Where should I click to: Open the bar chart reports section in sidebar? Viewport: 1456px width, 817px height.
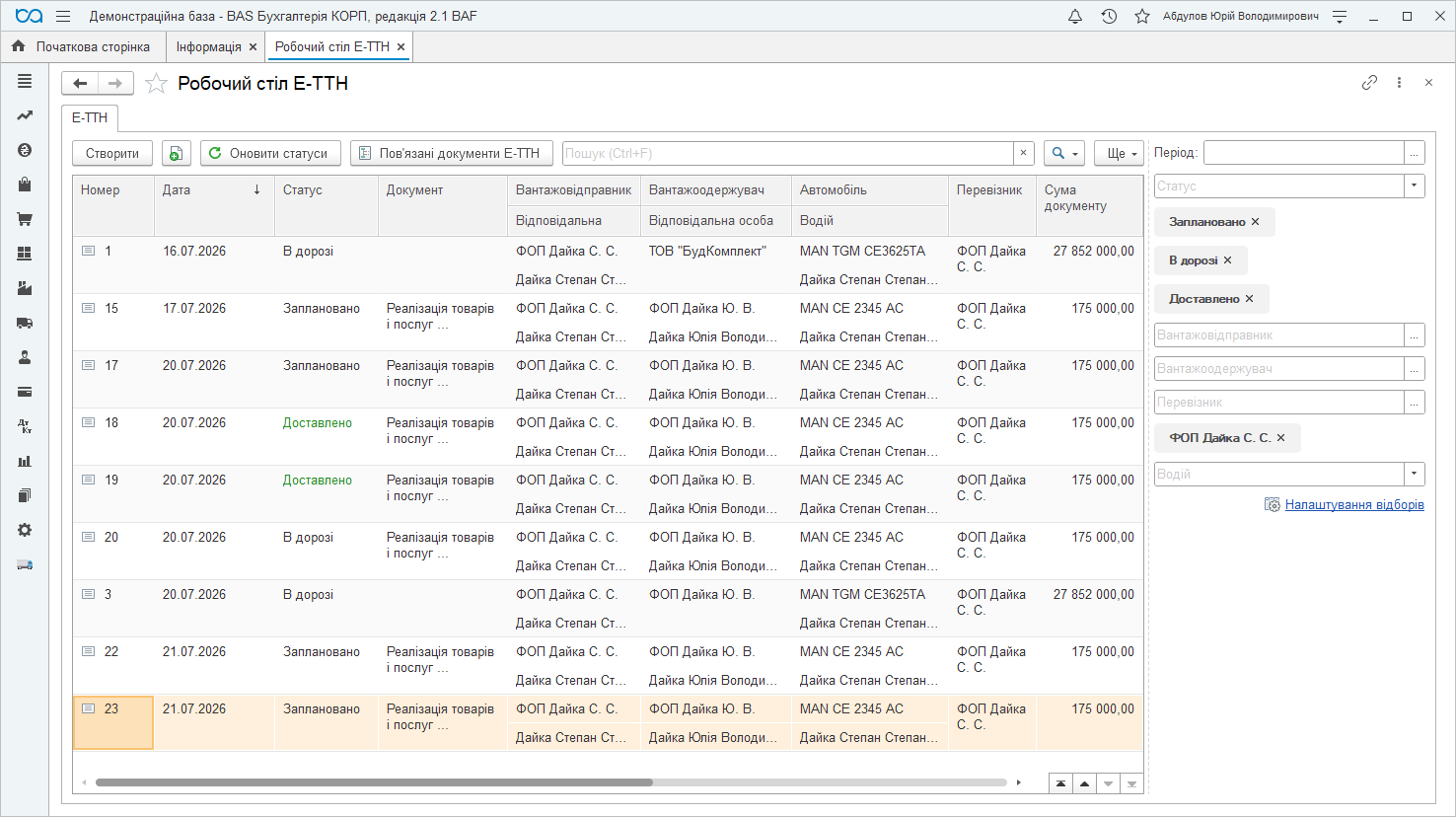tap(25, 461)
